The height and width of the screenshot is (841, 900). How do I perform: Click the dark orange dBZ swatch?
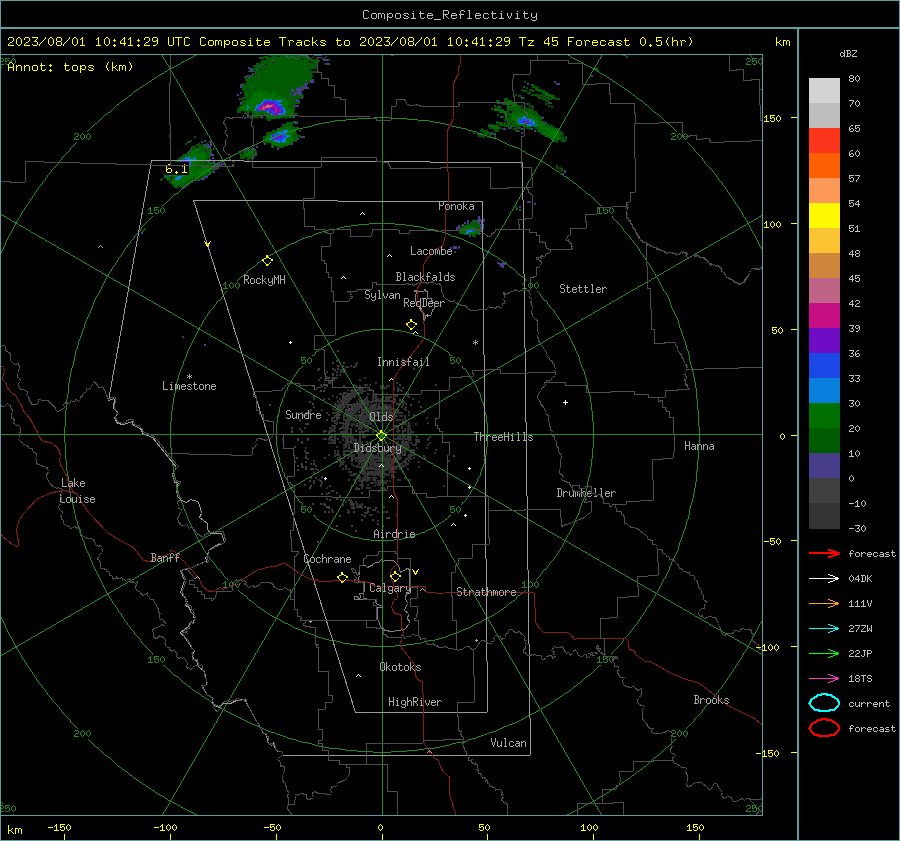(824, 165)
